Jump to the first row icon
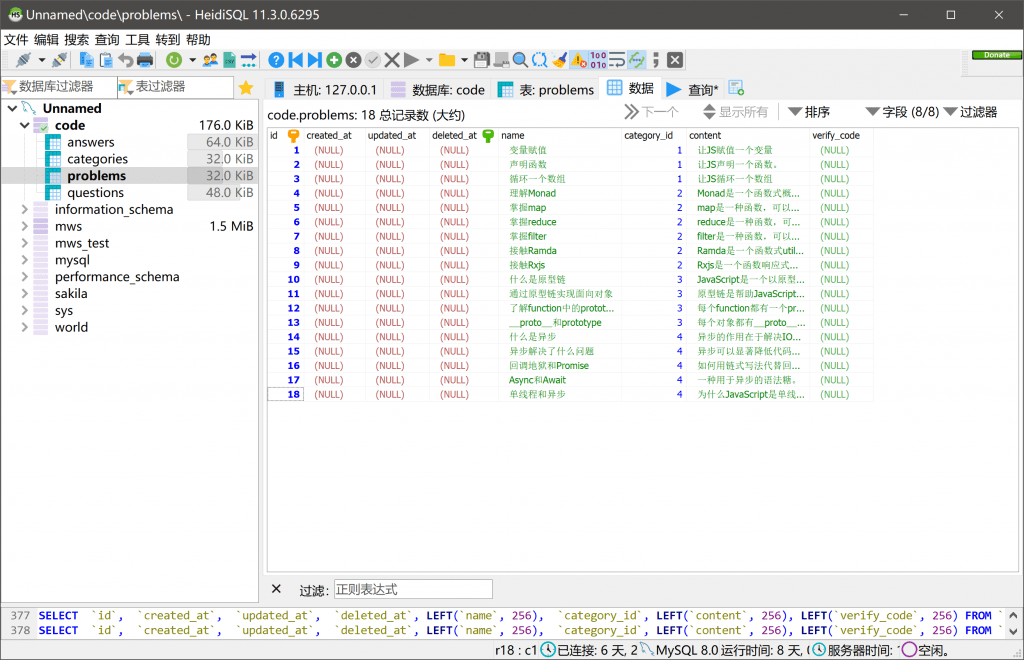1024x660 pixels. pos(296,60)
